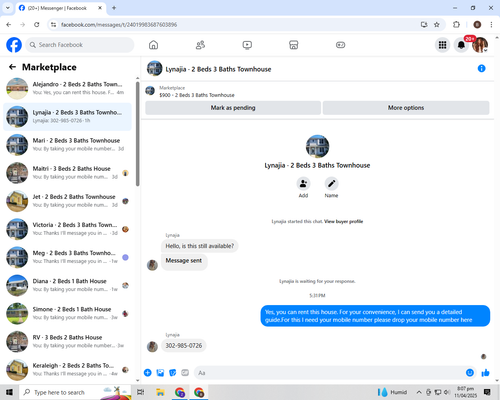This screenshot has width=500, height=400.
Task: Open the Gaming tab
Action: tap(340, 45)
